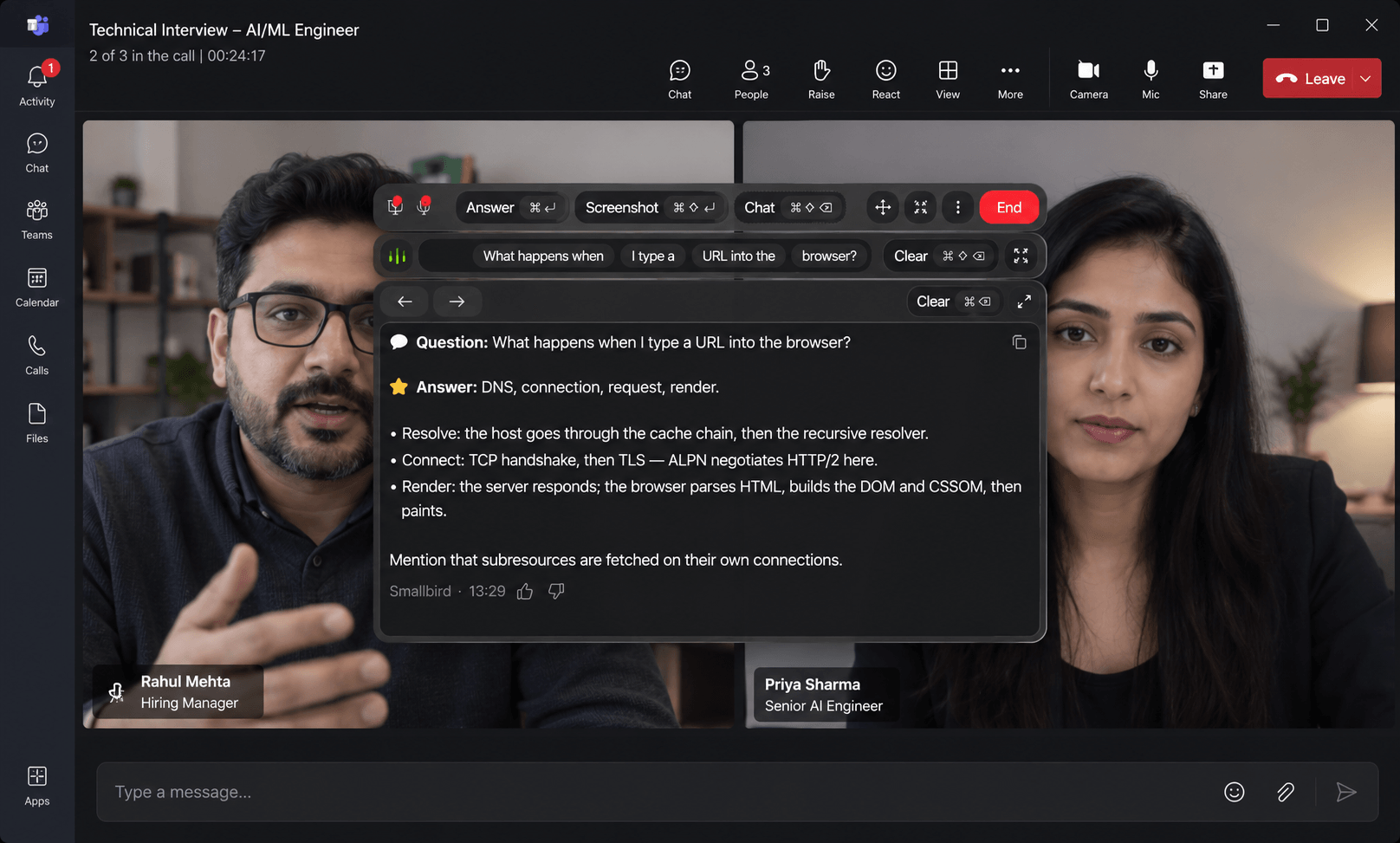The width and height of the screenshot is (1400, 843).
Task: Click the 'Question:' line in answer panel
Action: click(x=620, y=342)
